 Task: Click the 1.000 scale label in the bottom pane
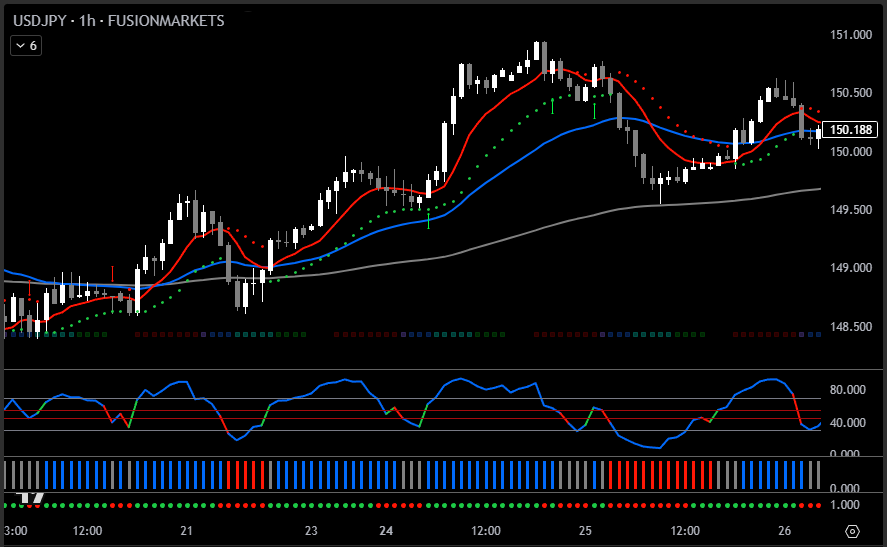[848, 504]
